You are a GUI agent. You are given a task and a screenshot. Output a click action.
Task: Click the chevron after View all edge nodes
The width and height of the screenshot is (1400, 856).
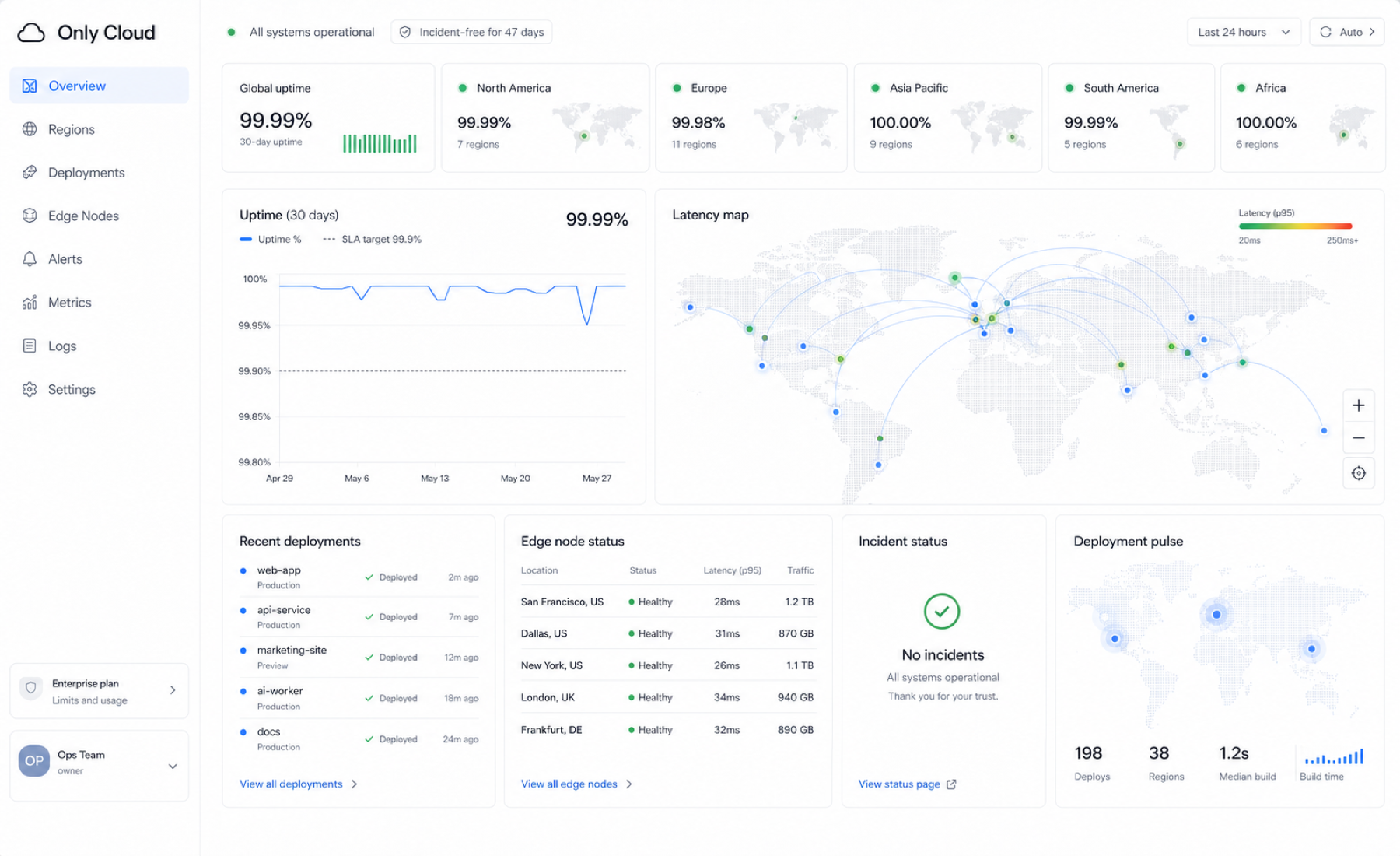[629, 784]
